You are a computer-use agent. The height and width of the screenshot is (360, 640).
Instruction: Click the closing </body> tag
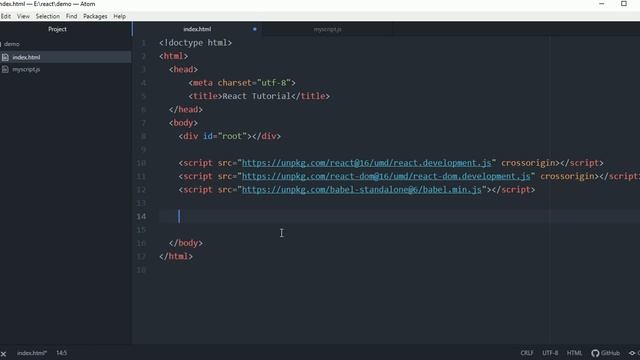click(186, 243)
